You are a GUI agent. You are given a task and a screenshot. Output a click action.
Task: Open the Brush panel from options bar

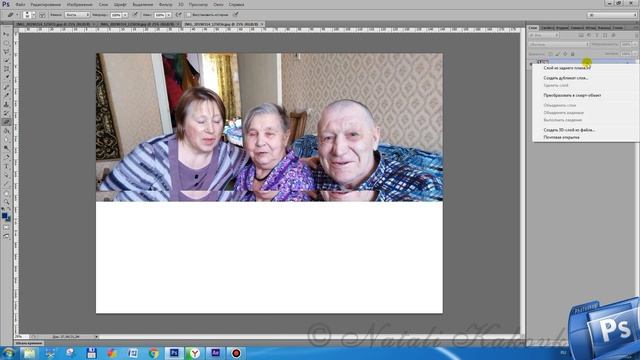(x=42, y=15)
